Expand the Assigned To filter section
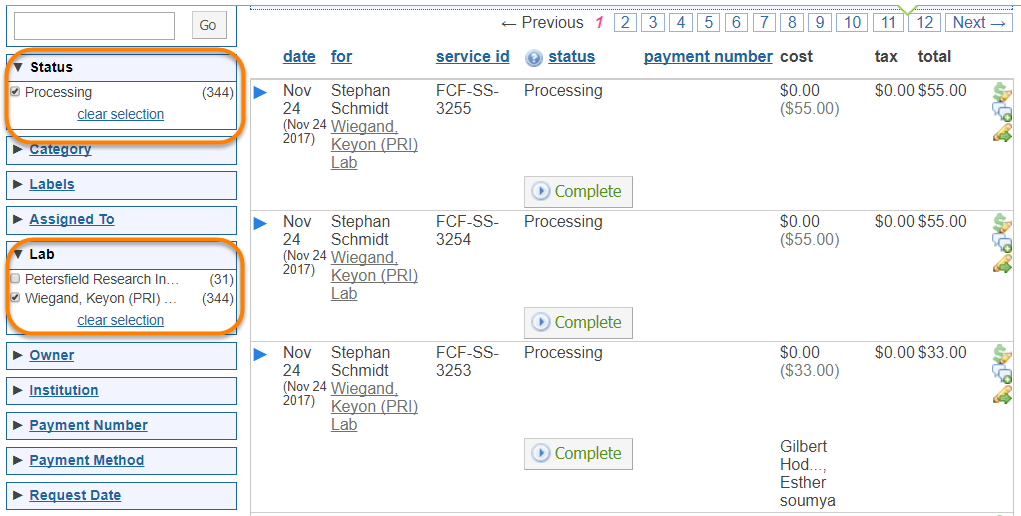The width and height of the screenshot is (1021, 516). click(x=71, y=220)
